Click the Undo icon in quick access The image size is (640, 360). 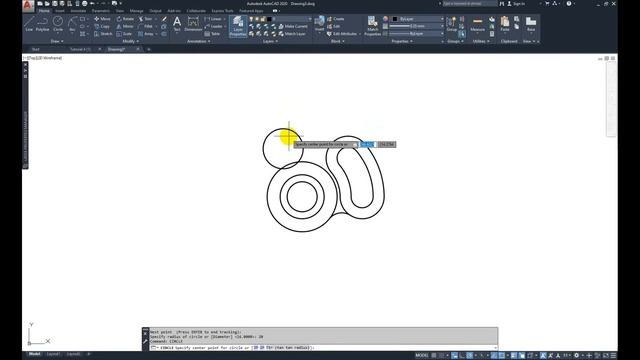[92, 4]
